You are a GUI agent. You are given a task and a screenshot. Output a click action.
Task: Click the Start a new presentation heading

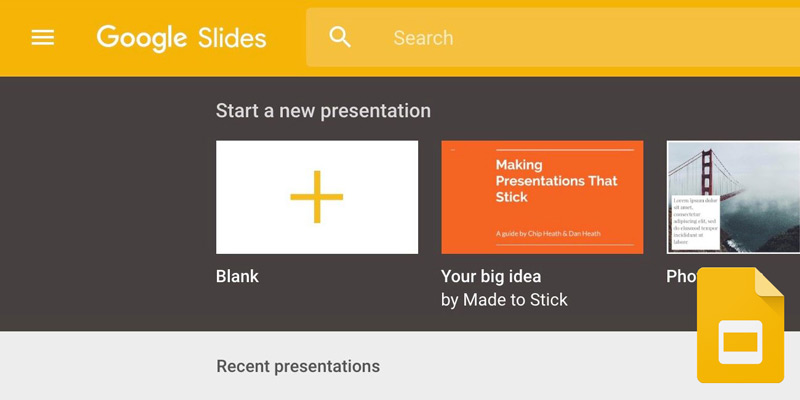tap(323, 111)
